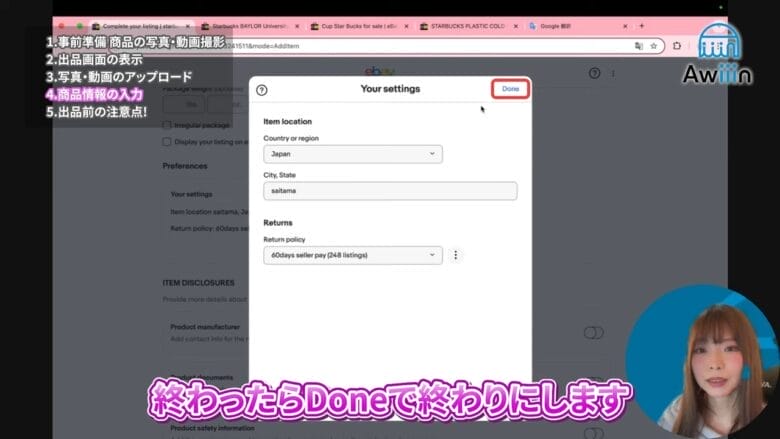This screenshot has width=780, height=439.
Task: Expand the Return policy dropdown
Action: click(353, 255)
